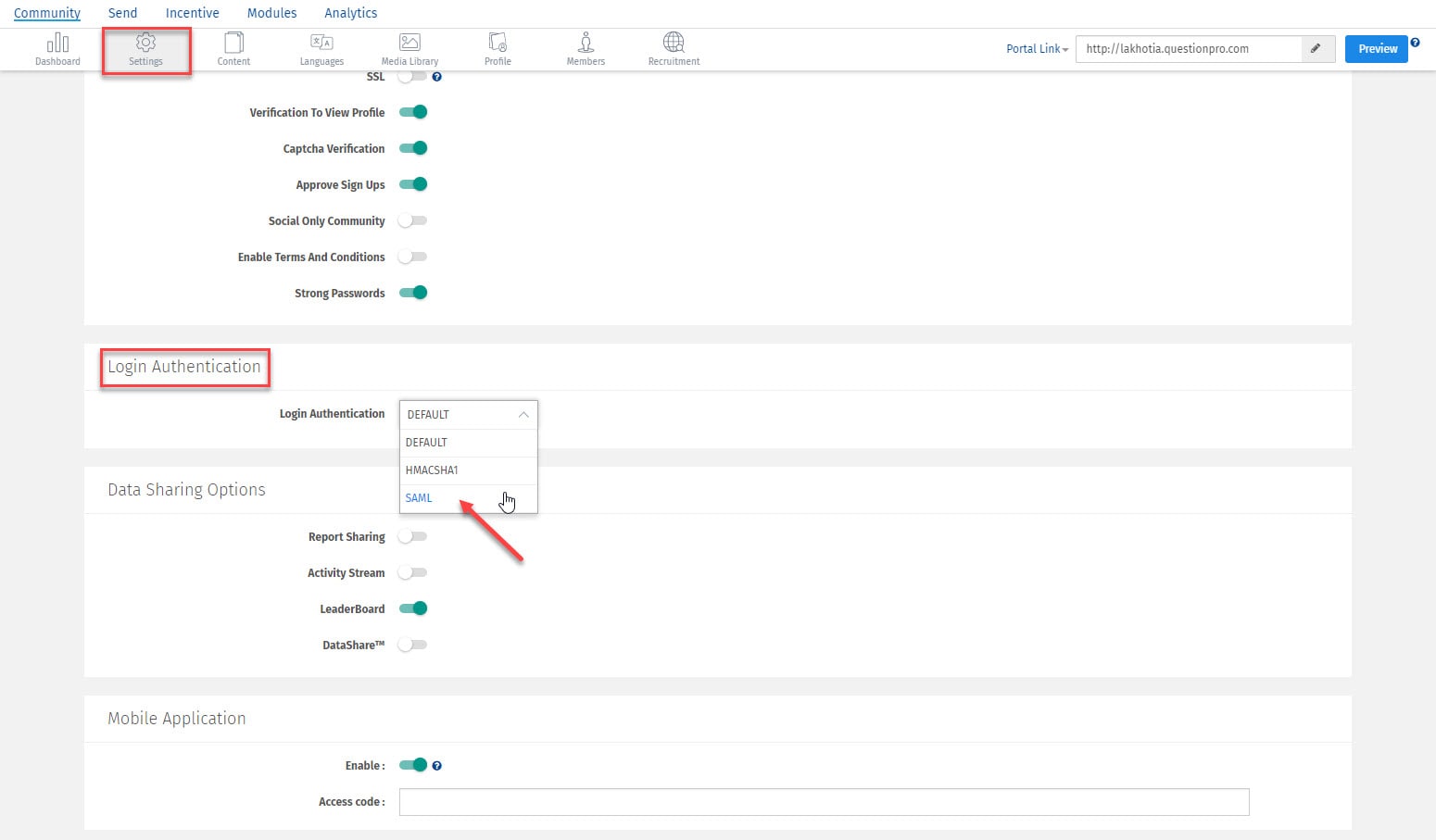Switch to the Incentive tab

[192, 13]
